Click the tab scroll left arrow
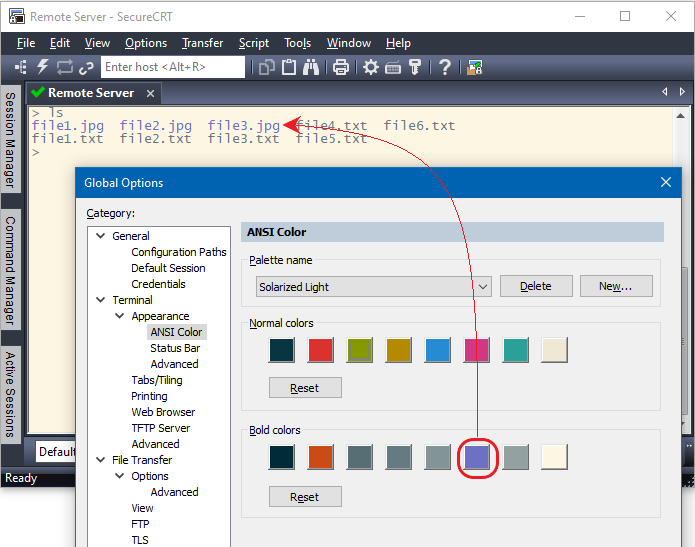 pyautogui.click(x=664, y=92)
